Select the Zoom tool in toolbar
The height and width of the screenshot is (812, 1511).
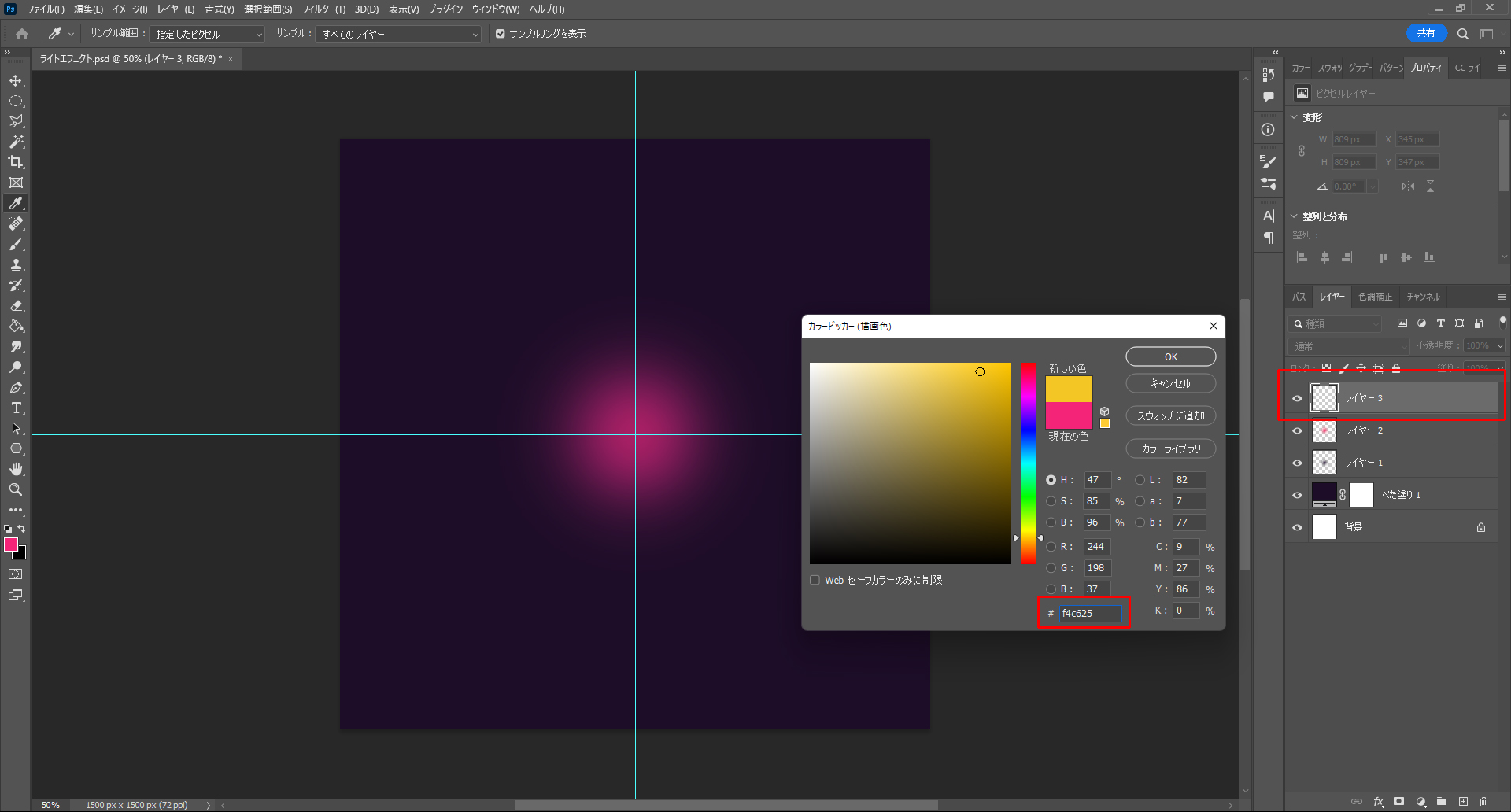click(x=16, y=490)
